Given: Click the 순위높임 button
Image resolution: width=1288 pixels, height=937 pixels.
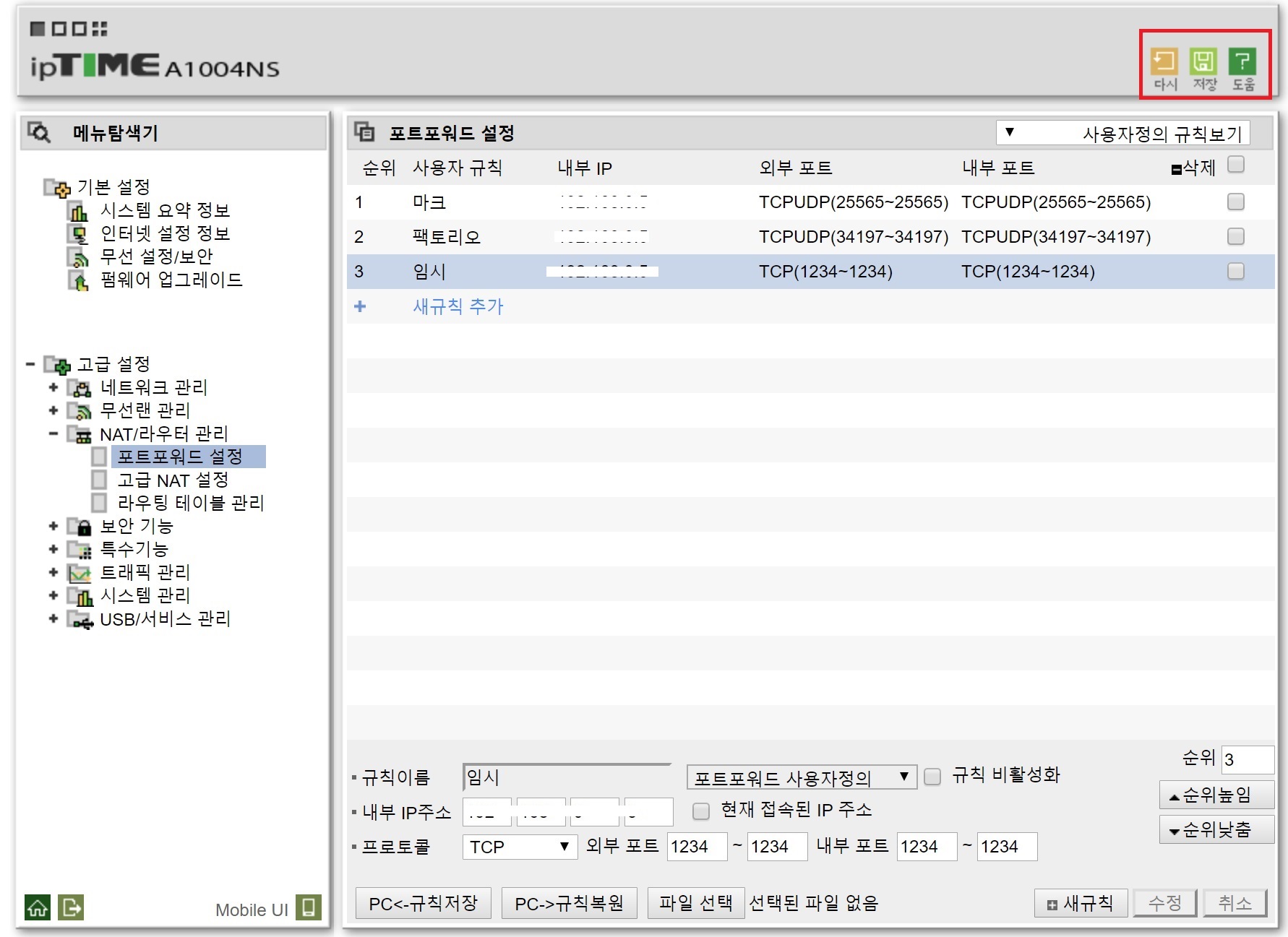Looking at the screenshot, I should point(1216,795).
